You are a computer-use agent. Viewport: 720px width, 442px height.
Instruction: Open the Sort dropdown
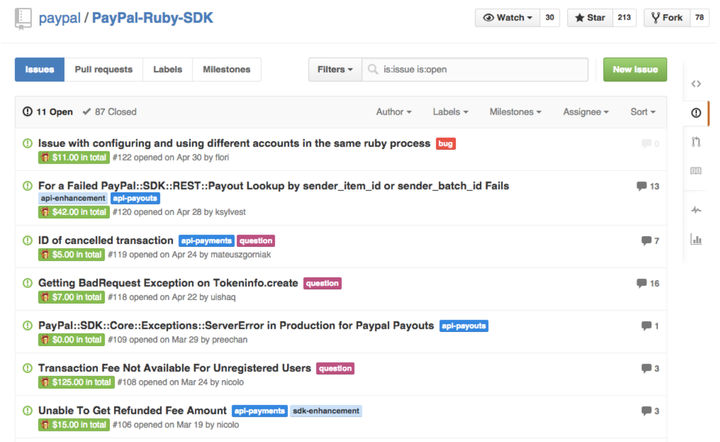click(643, 112)
